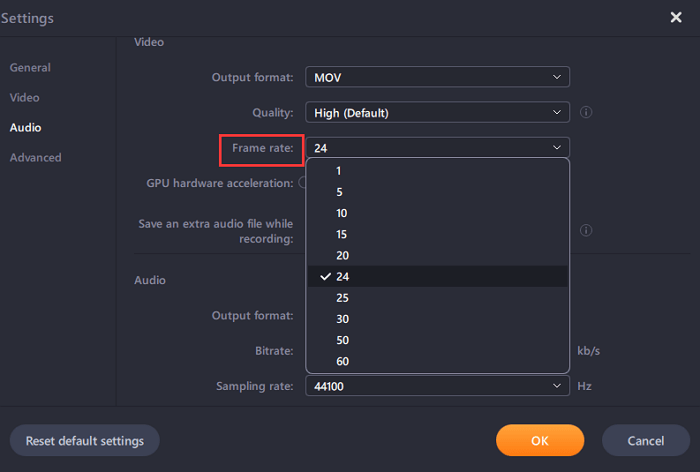Click the info icon beside Quality
The image size is (700, 472).
point(586,112)
